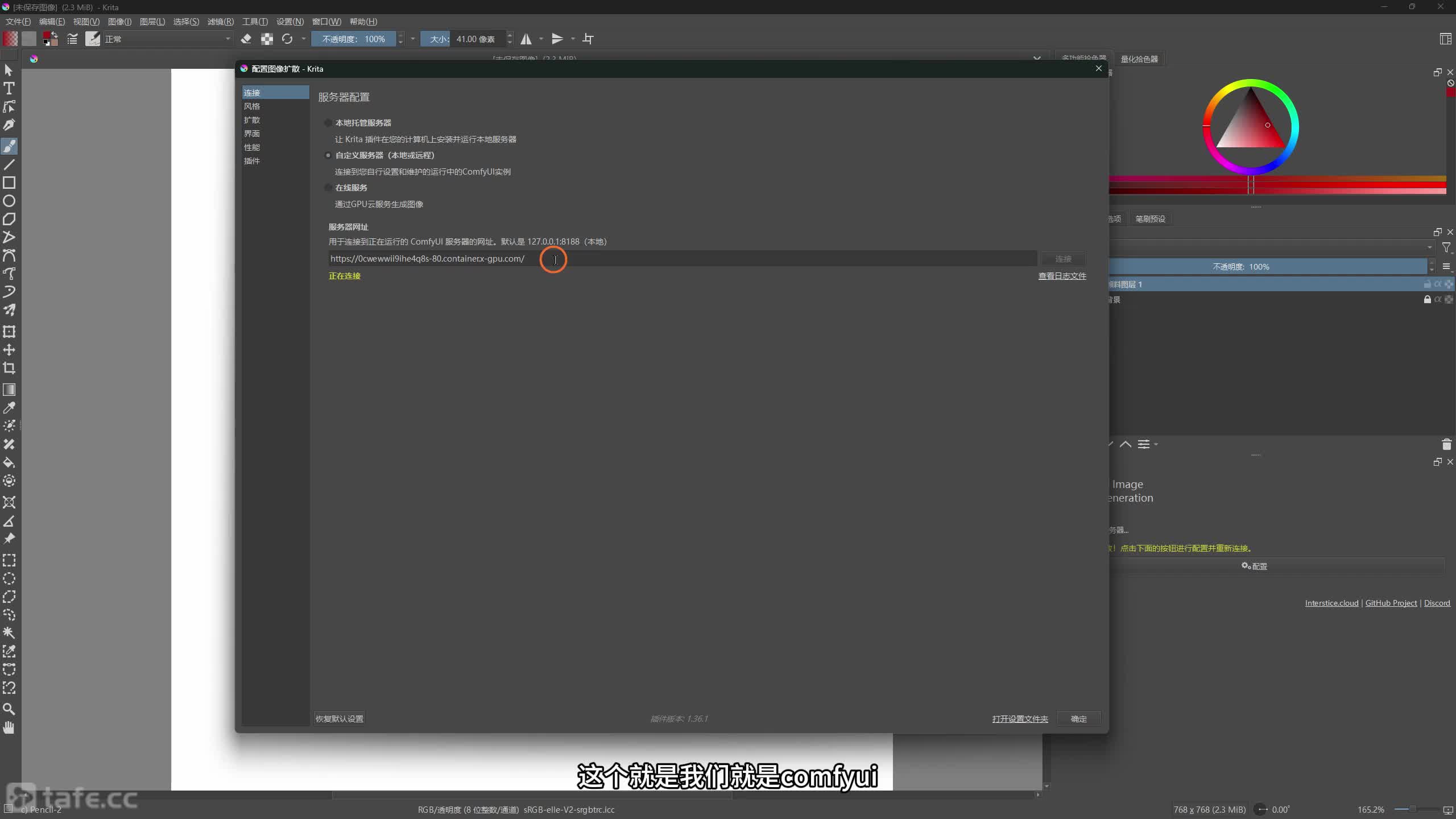Select the Line tool
This screenshot has width=1456, height=819.
(9, 165)
